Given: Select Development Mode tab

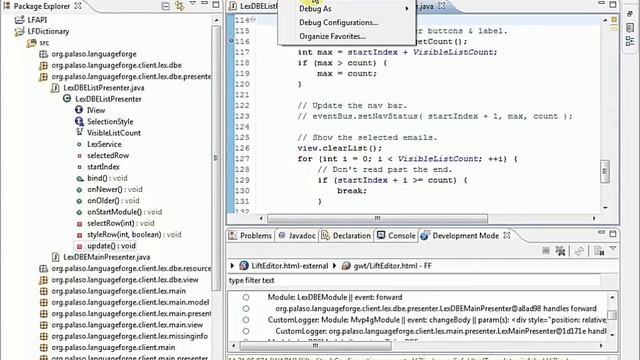Looking at the screenshot, I should click(x=460, y=236).
